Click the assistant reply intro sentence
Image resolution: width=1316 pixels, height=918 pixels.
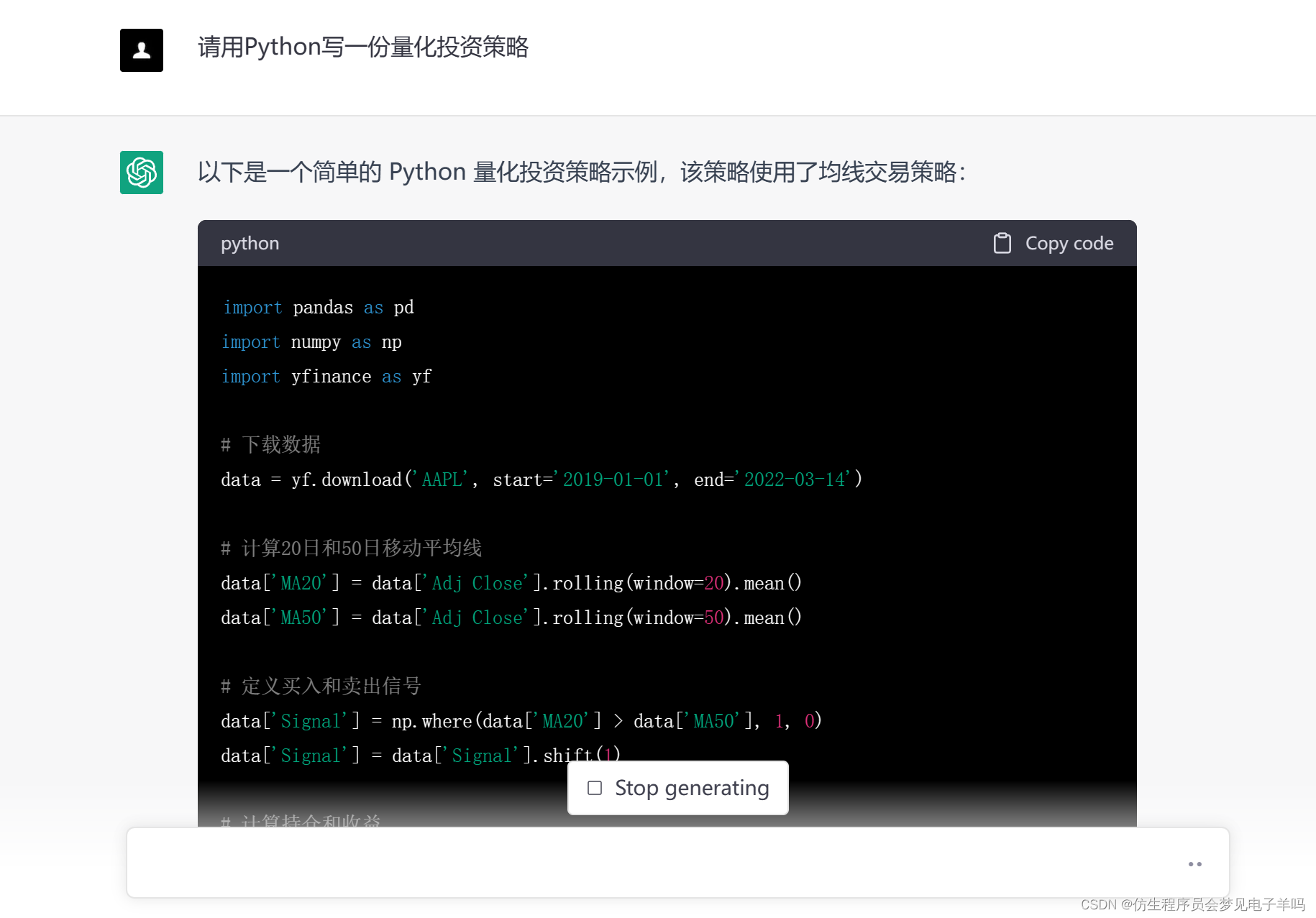coord(582,173)
